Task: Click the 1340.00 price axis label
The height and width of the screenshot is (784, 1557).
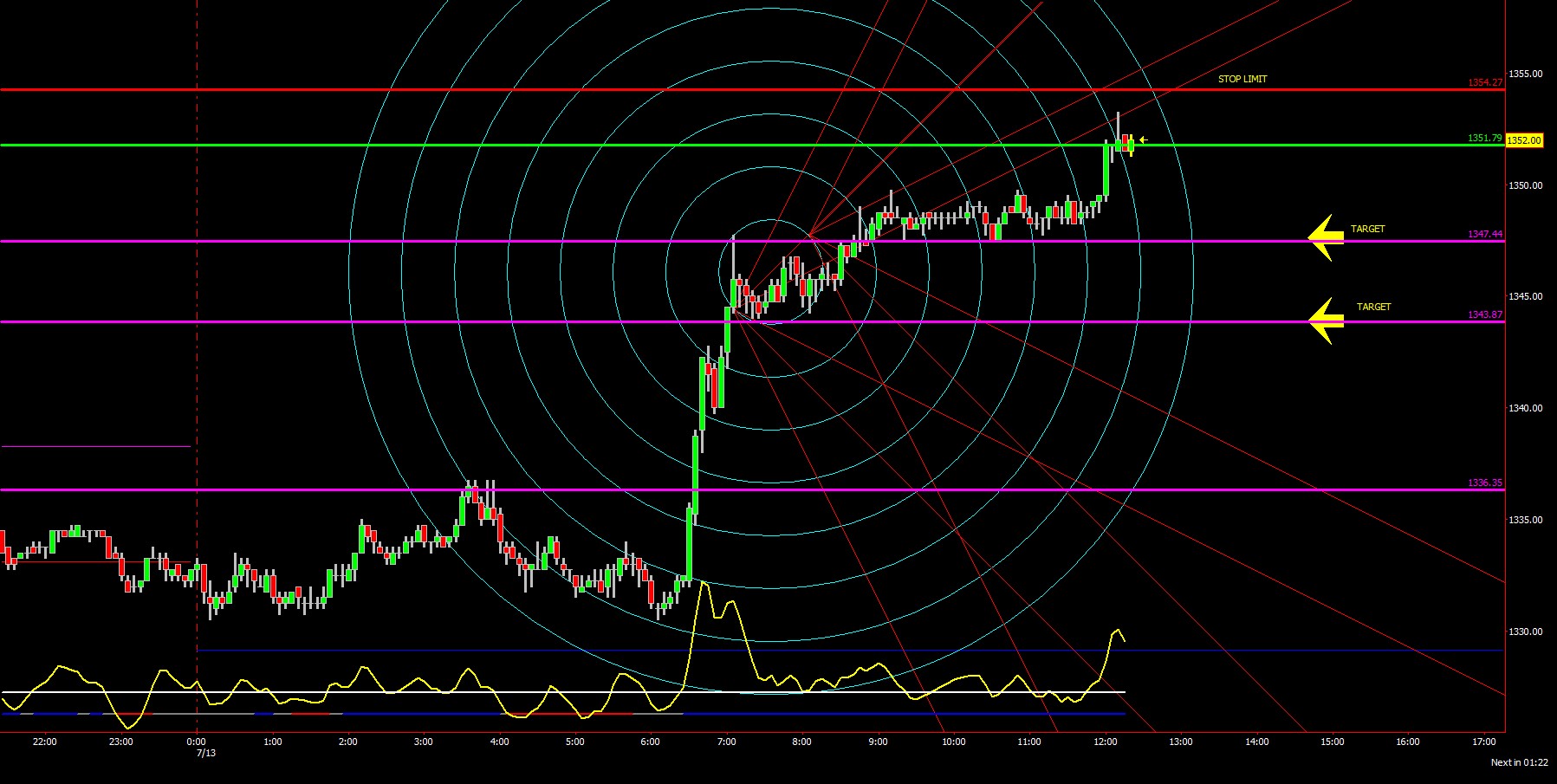Action: [1525, 408]
